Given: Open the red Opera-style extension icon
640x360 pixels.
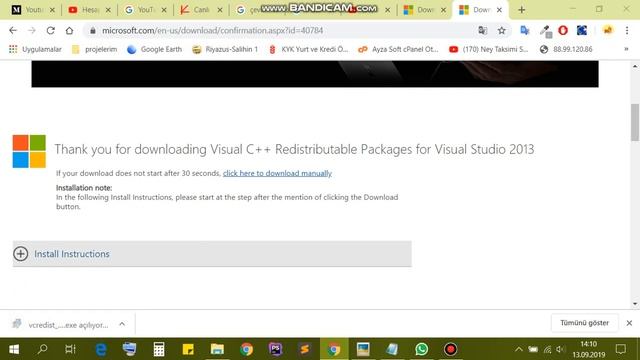Looking at the screenshot, I should pyautogui.click(x=563, y=31).
